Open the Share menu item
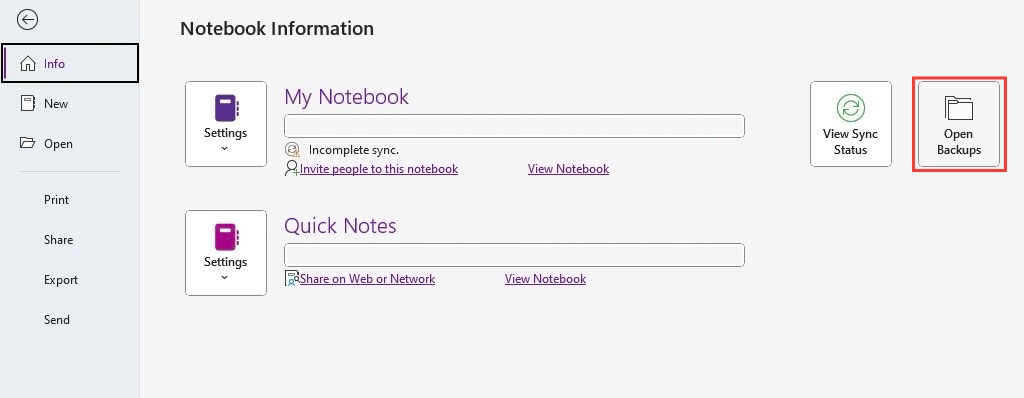Image resolution: width=1024 pixels, height=398 pixels. (x=58, y=240)
